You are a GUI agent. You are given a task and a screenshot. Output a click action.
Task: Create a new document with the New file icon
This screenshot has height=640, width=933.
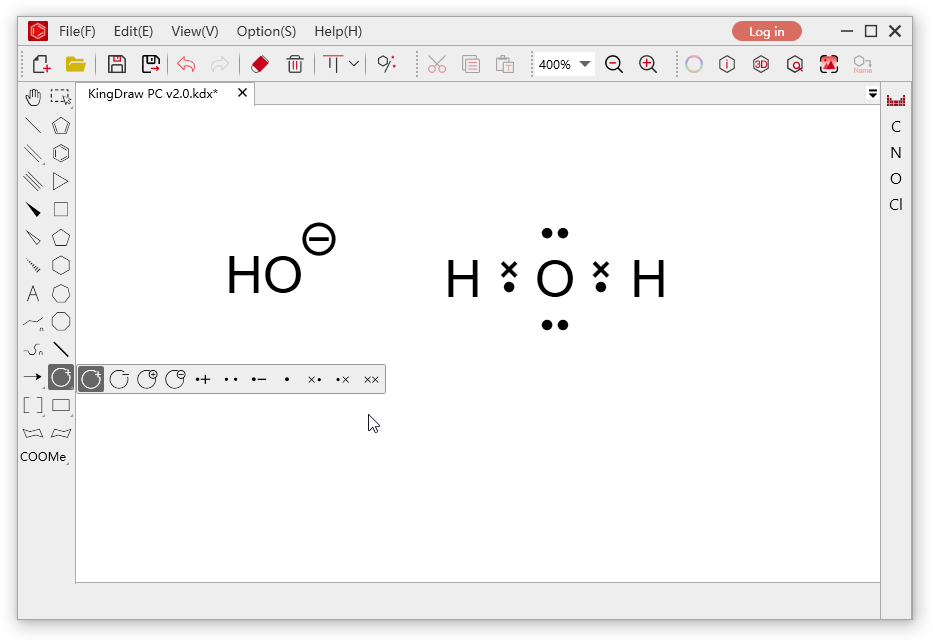[41, 64]
